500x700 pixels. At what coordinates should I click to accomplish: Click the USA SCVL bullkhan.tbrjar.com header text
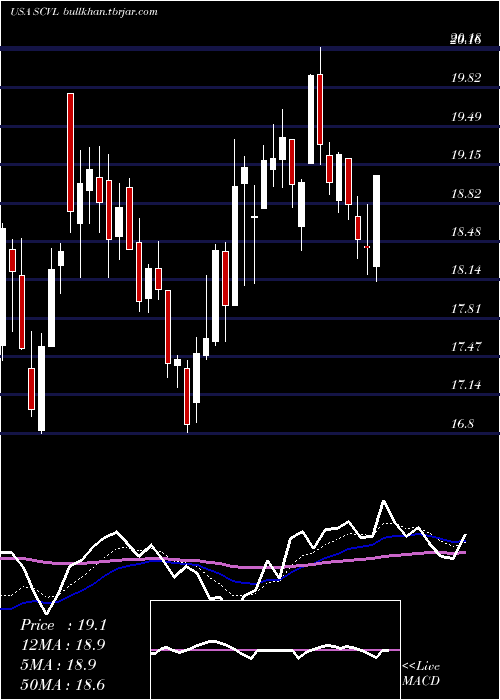pyautogui.click(x=84, y=12)
